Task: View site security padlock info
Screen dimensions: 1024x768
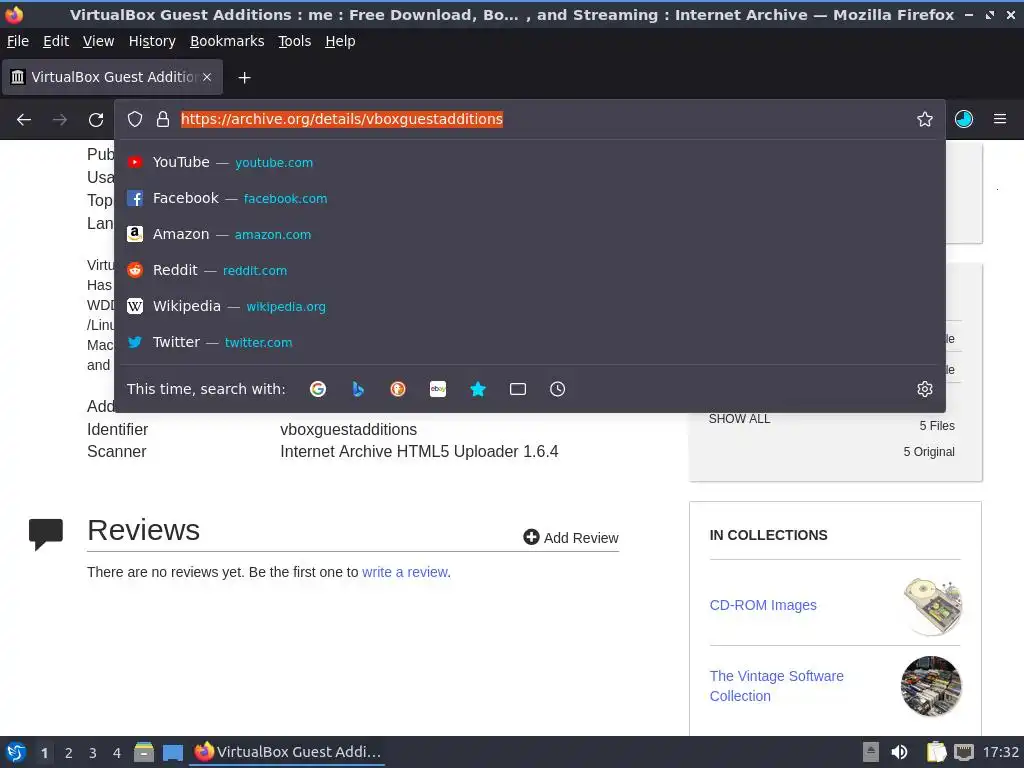Action: click(x=163, y=119)
